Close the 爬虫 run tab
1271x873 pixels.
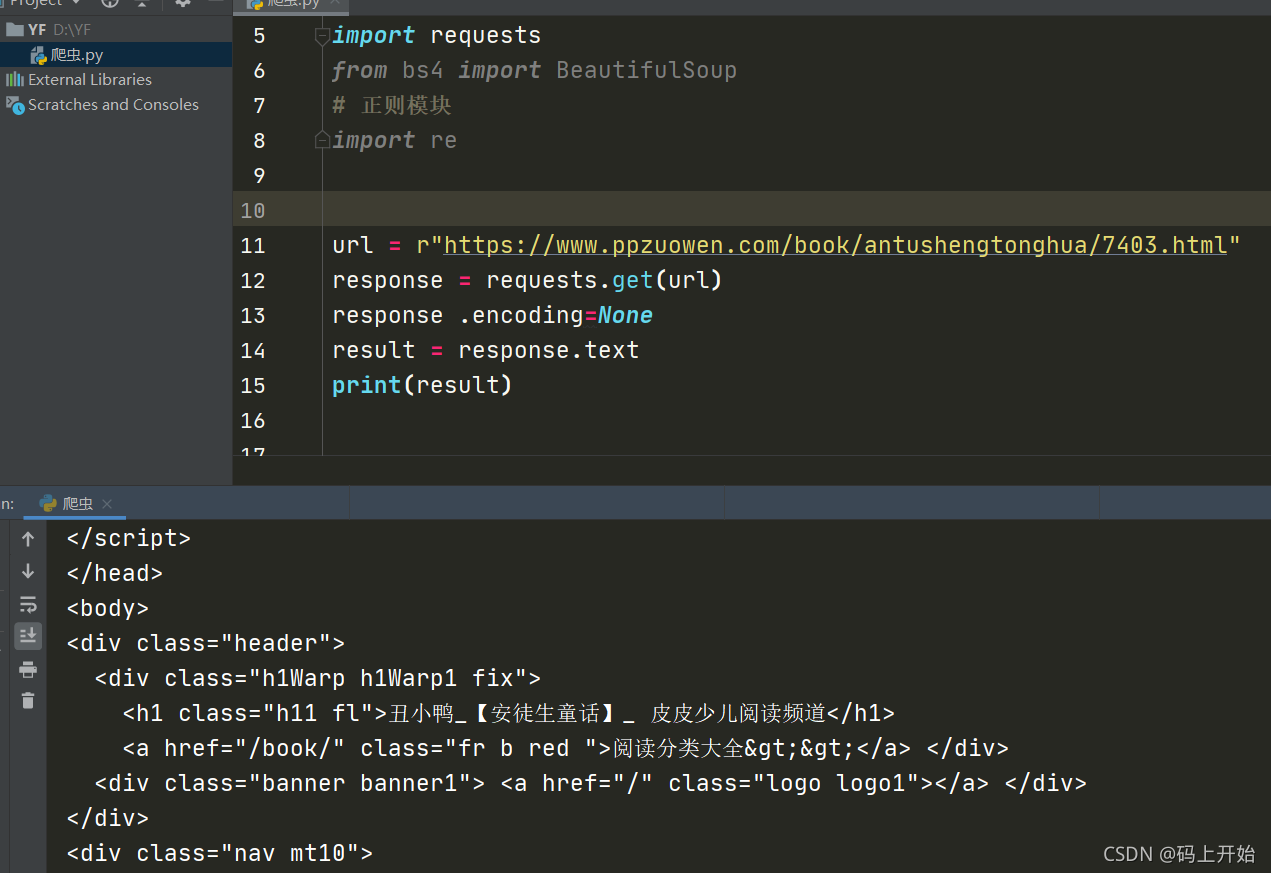click(x=107, y=504)
